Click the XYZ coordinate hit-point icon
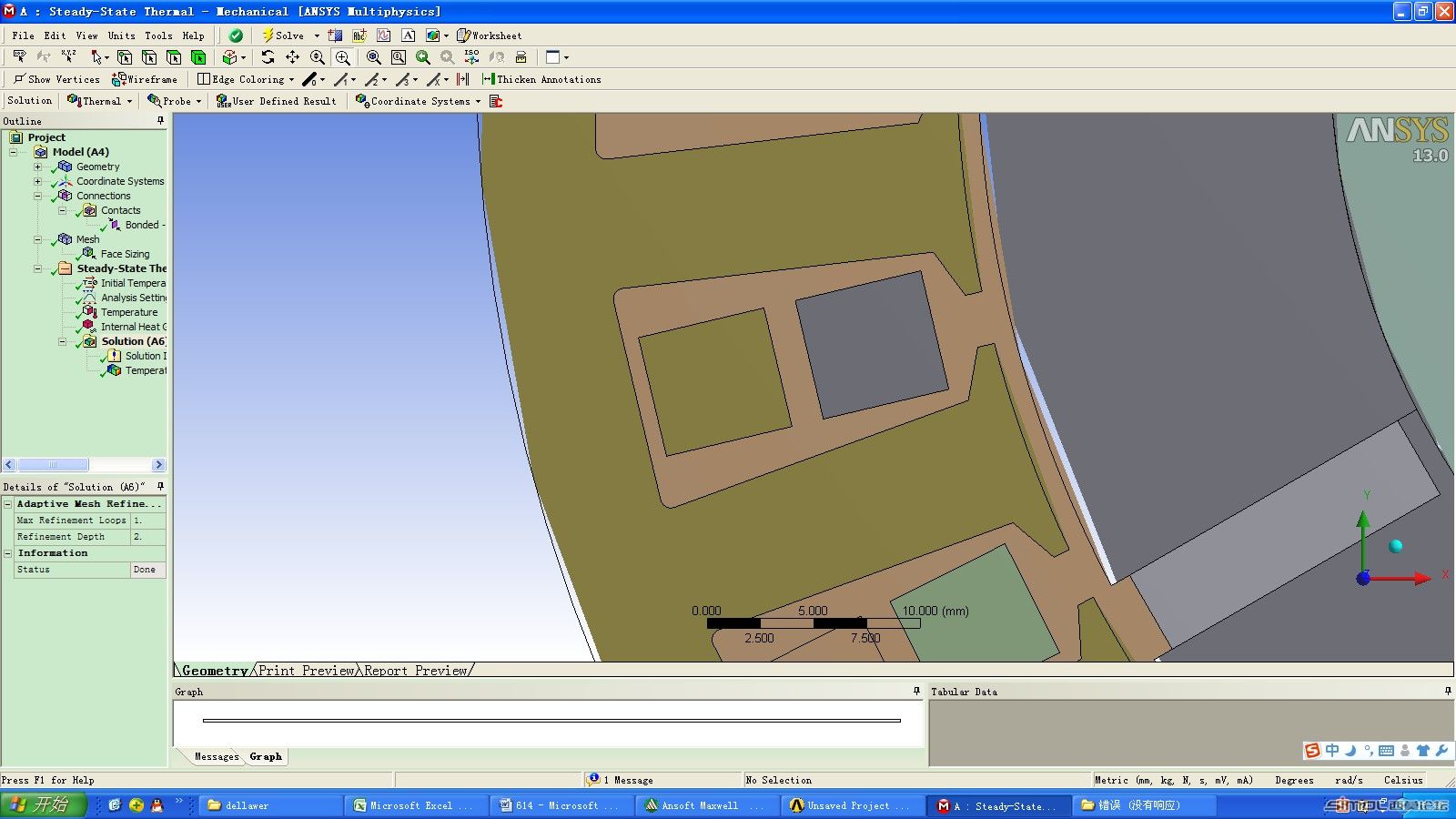Screen dimensions: 1456x819 (x=68, y=56)
